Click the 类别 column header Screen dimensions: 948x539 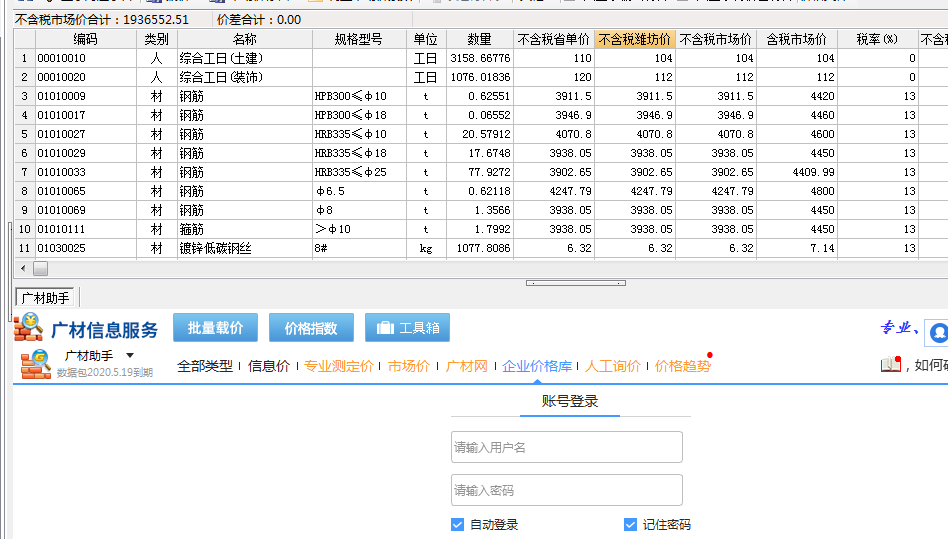pos(157,39)
